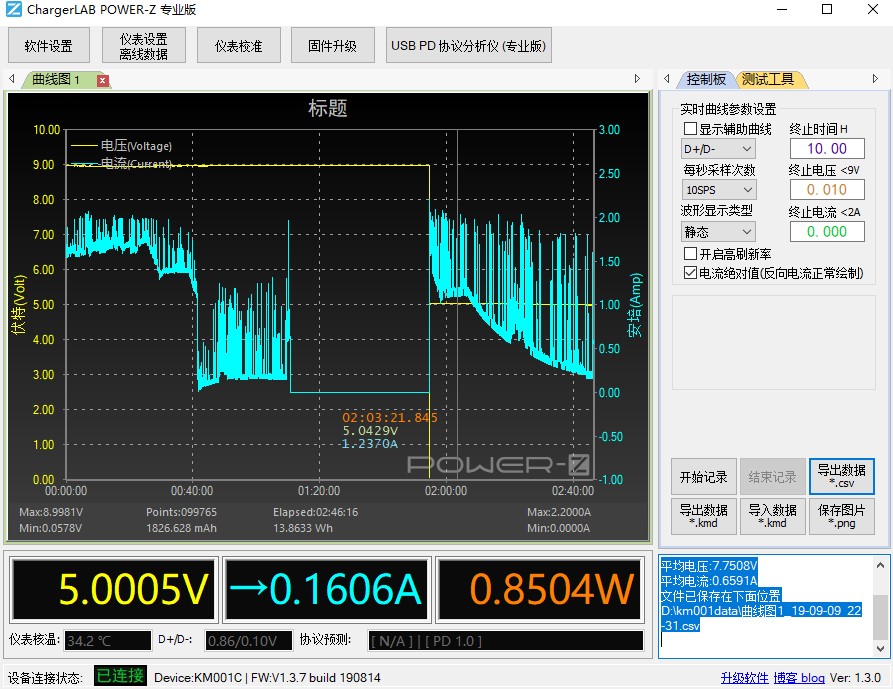Switch to the 测试工具 tab
This screenshot has width=893, height=689.
pos(768,80)
